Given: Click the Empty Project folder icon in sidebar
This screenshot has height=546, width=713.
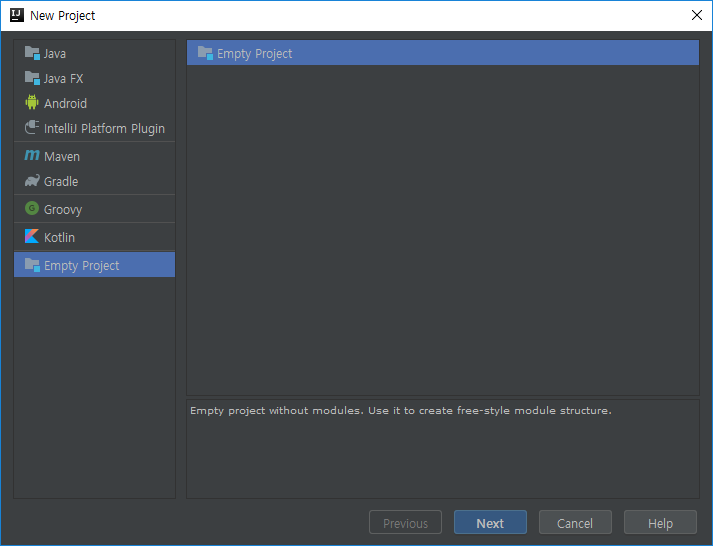Looking at the screenshot, I should (x=32, y=265).
